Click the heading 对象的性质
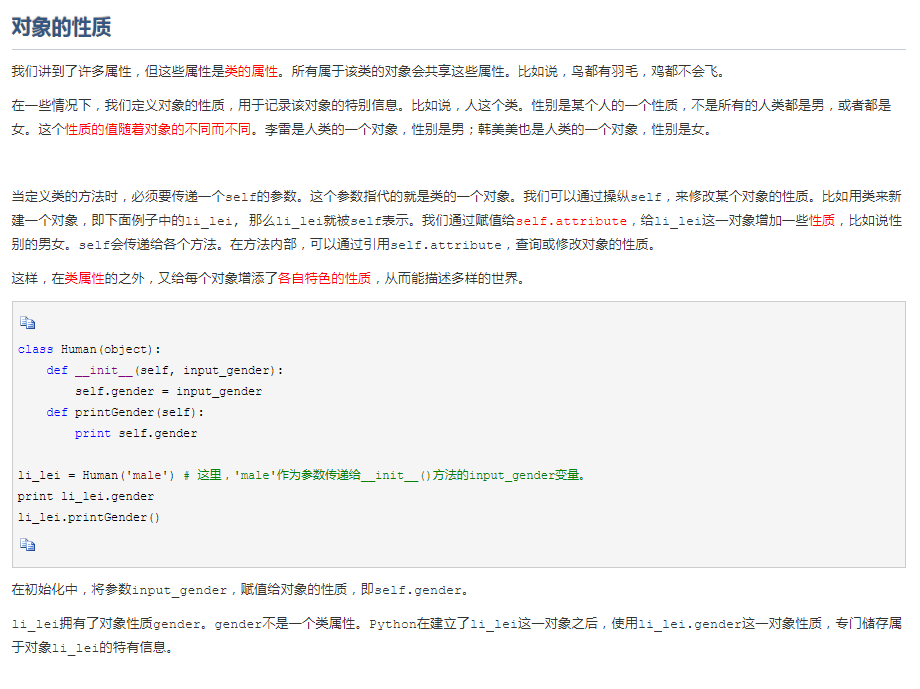The image size is (920, 689). pos(61,27)
